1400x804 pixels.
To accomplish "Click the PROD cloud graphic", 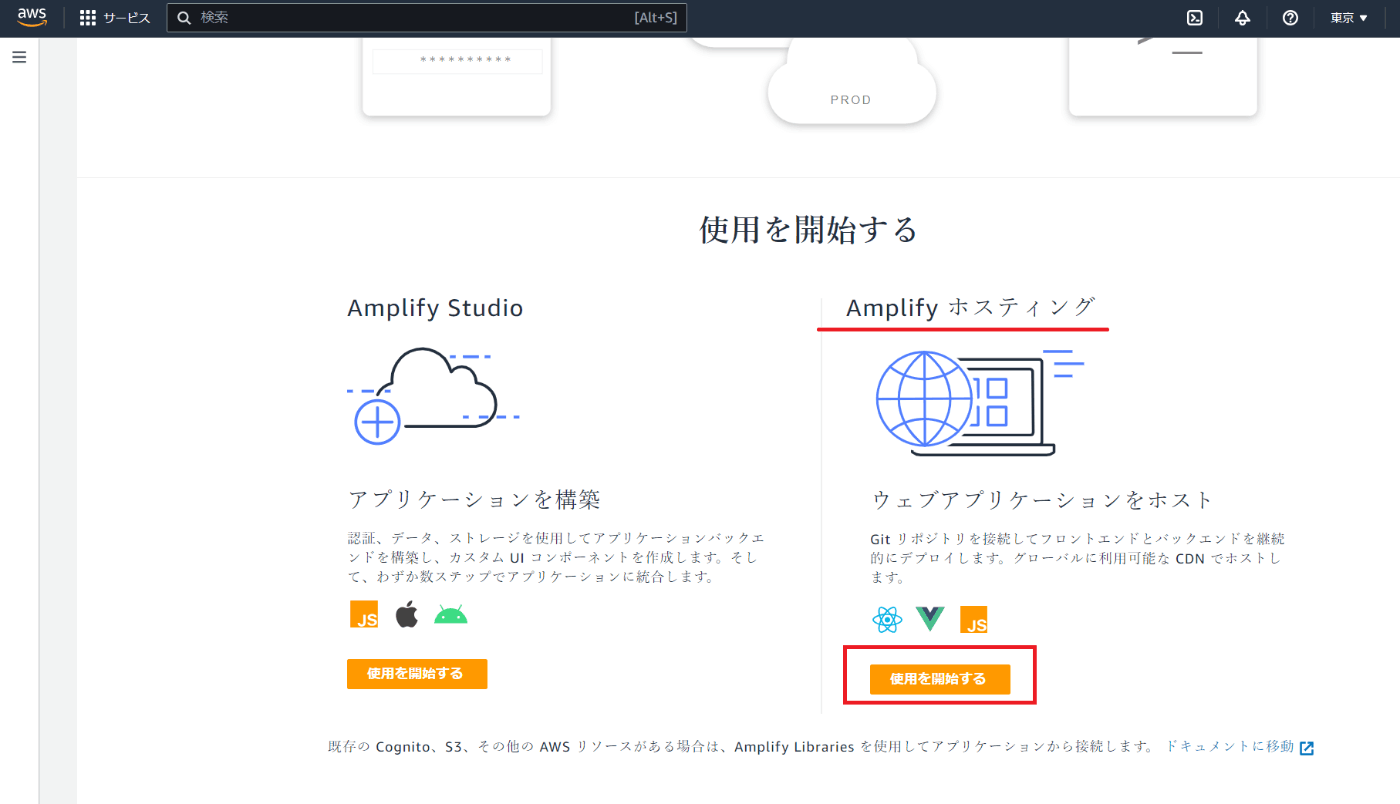I will point(851,83).
